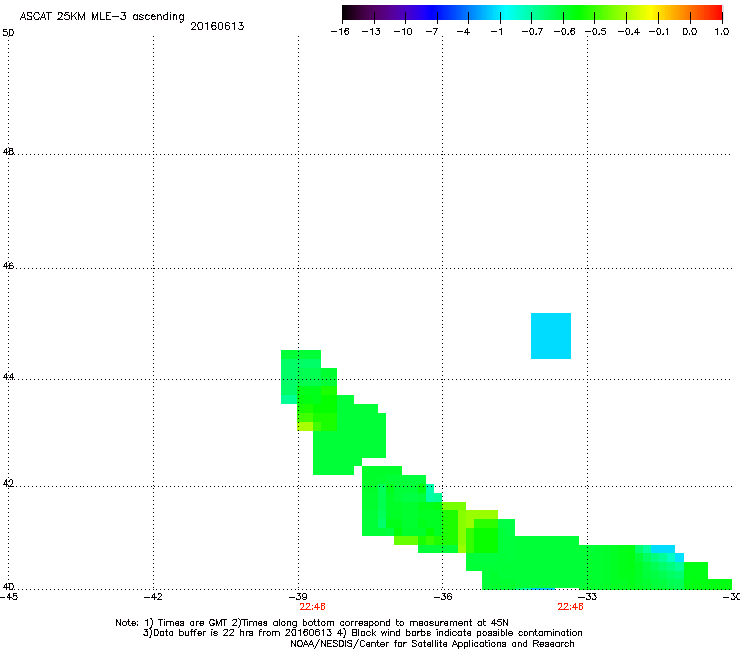This screenshot has width=740, height=650.
Task: Click the longitude axis label "-33"
Action: pos(588,597)
